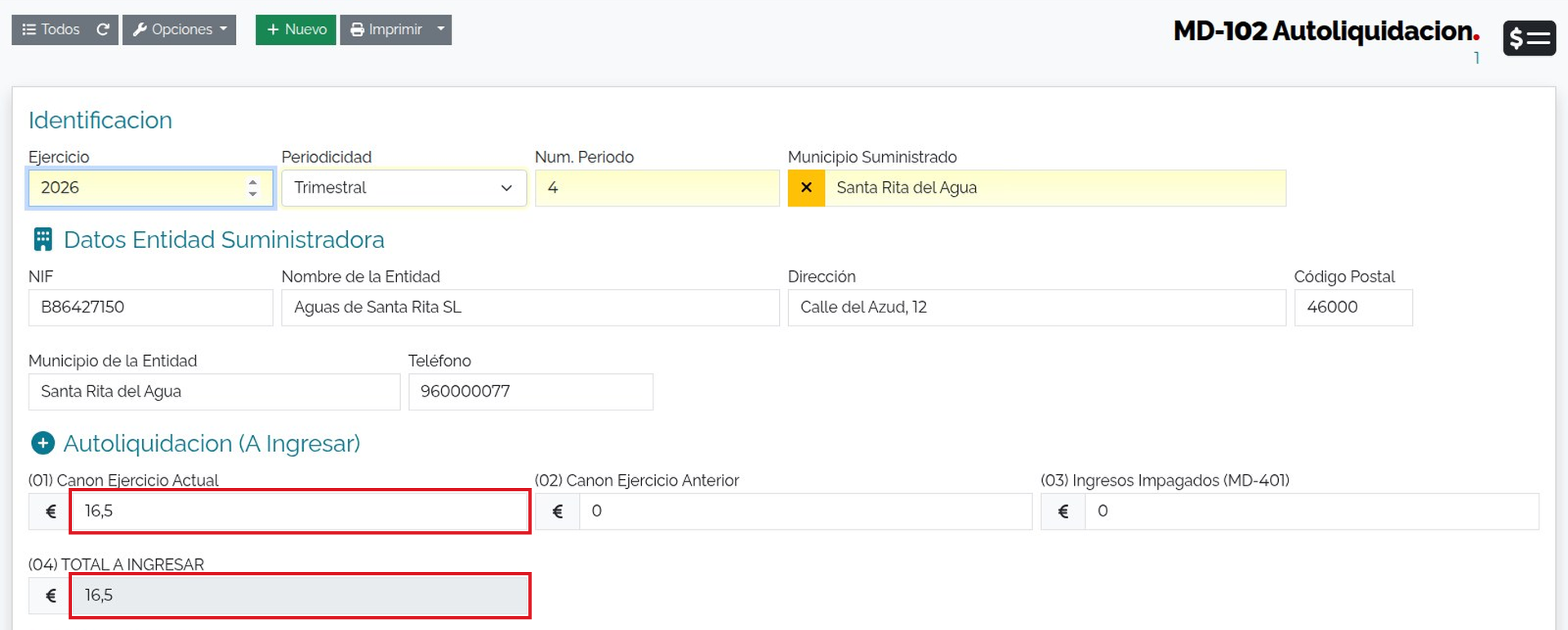Image resolution: width=1568 pixels, height=630 pixels.
Task: Expand the Imprimir dropdown arrow
Action: pyautogui.click(x=441, y=29)
